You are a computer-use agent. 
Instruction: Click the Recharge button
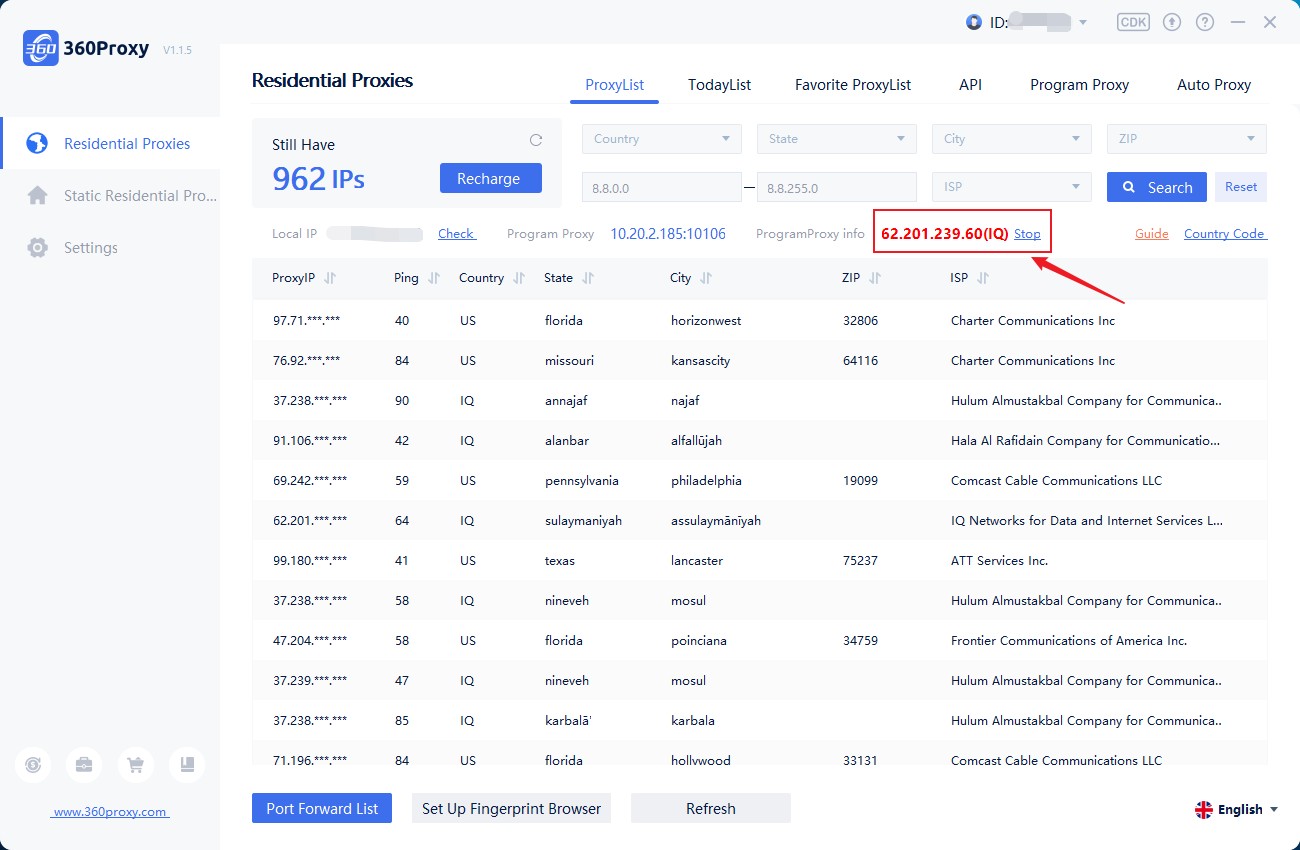(491, 178)
